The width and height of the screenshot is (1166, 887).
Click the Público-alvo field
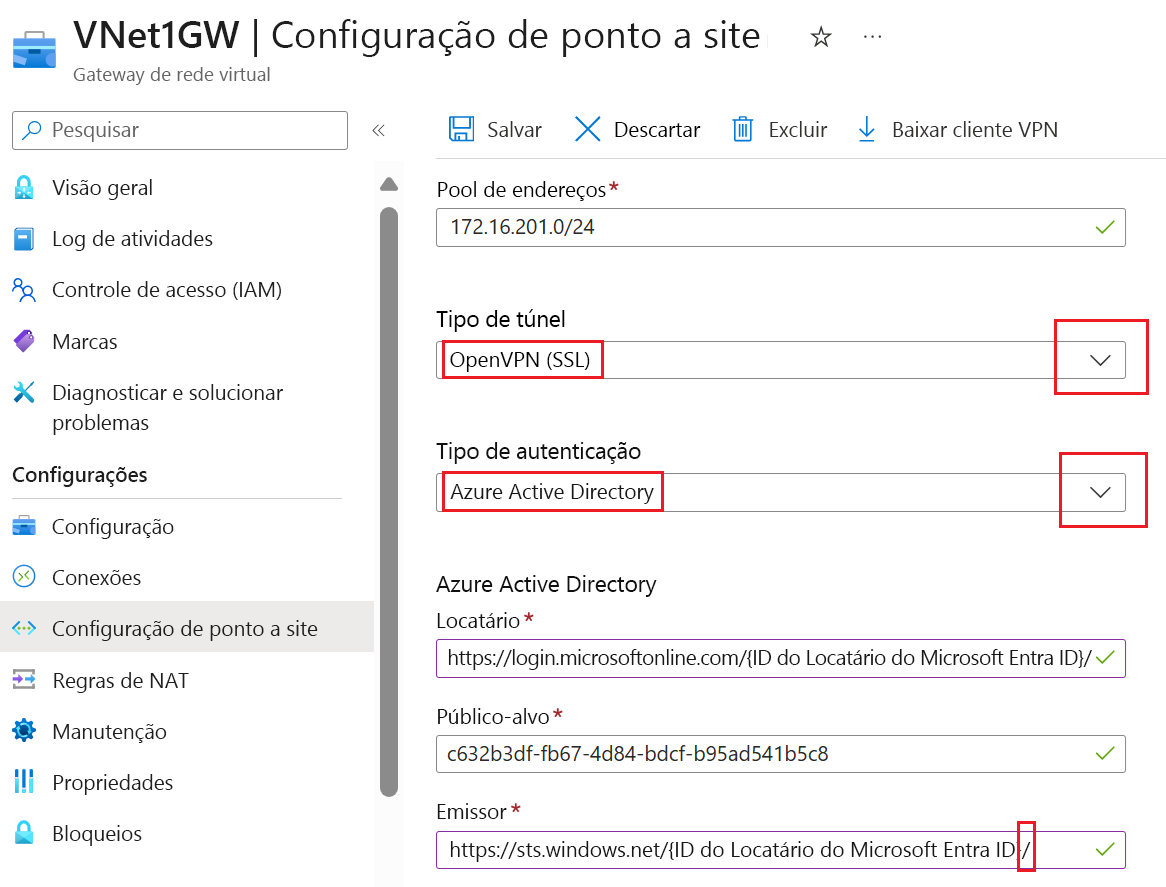pyautogui.click(x=781, y=754)
